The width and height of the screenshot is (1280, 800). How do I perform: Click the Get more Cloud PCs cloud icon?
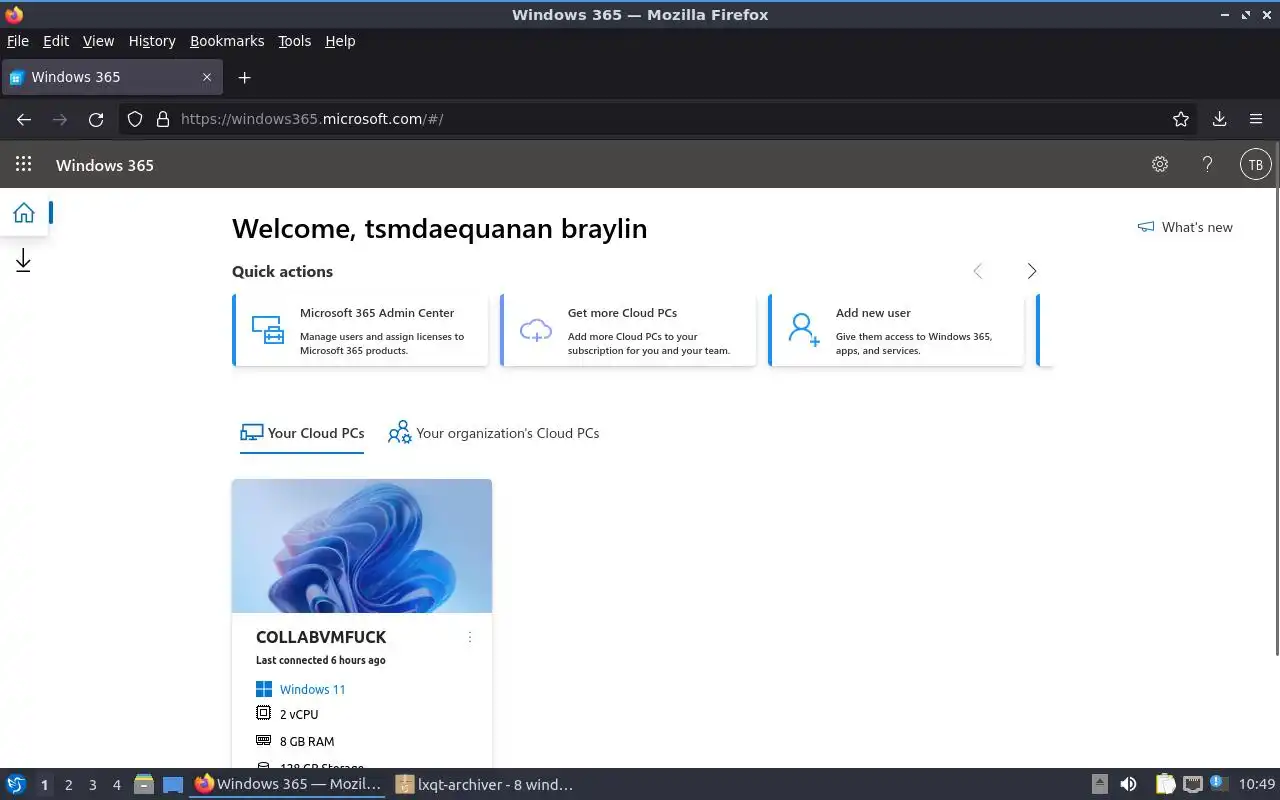point(536,330)
